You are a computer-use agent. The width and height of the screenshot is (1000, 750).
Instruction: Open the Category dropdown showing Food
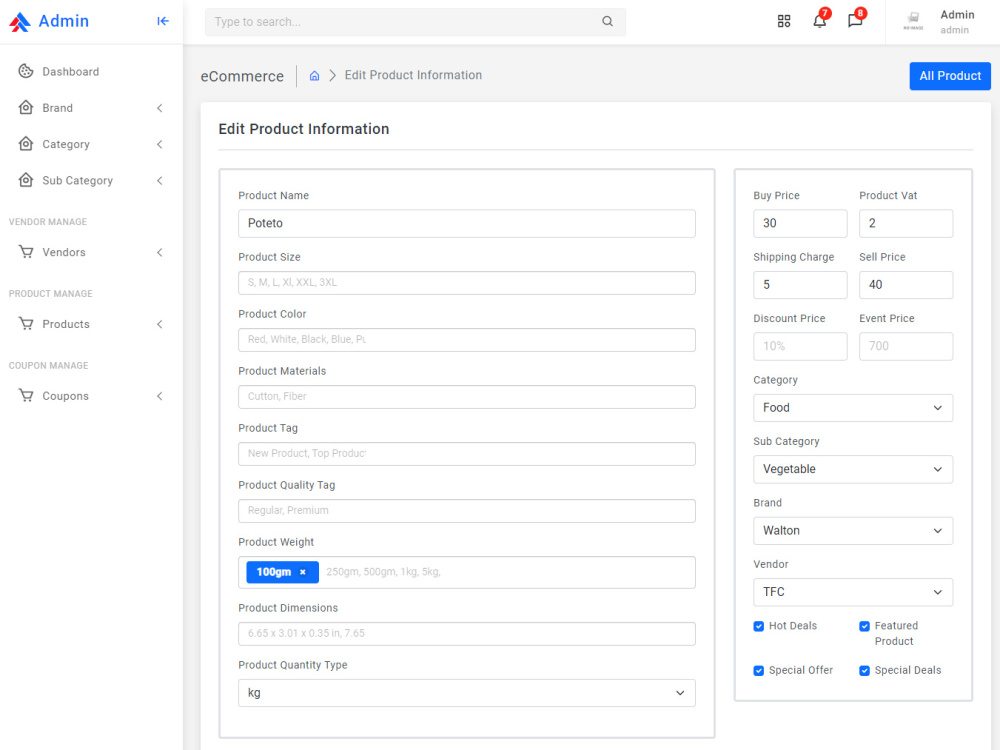(853, 408)
